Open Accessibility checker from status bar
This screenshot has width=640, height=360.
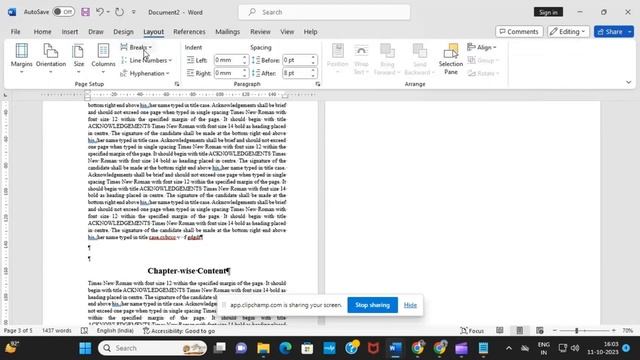pyautogui.click(x=179, y=331)
